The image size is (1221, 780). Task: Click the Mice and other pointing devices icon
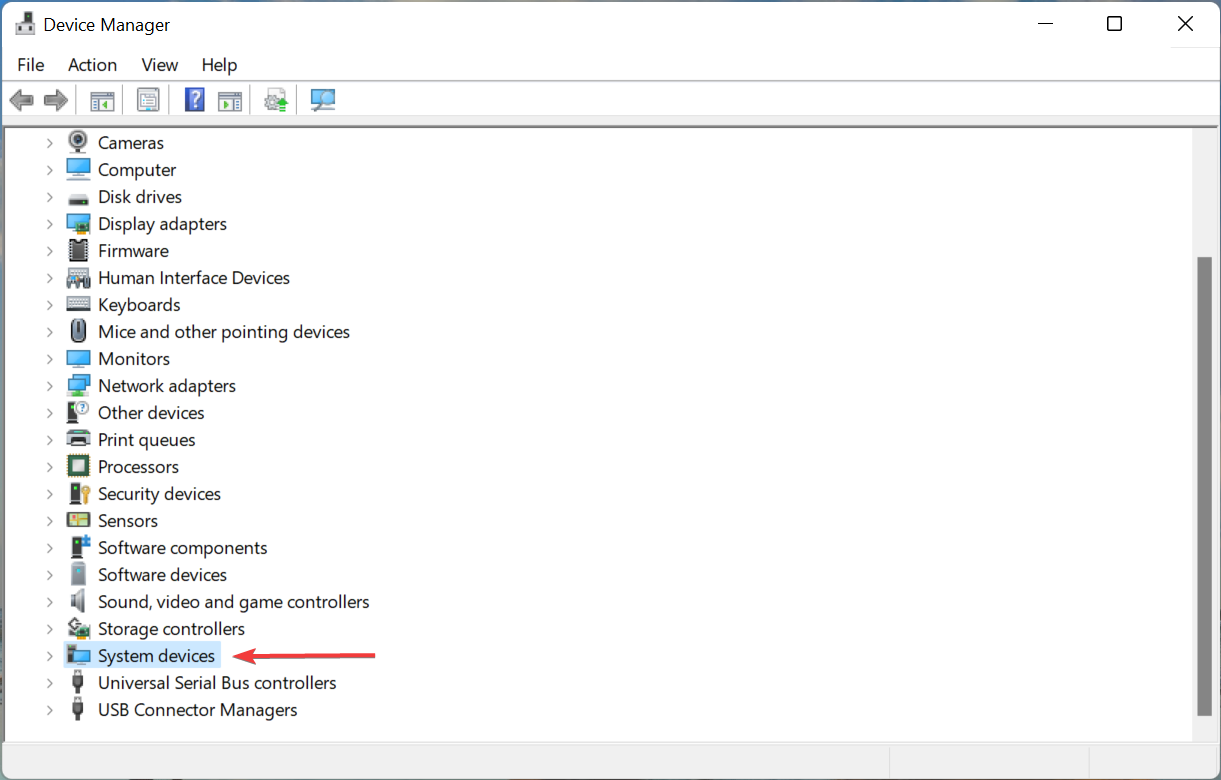[x=78, y=331]
